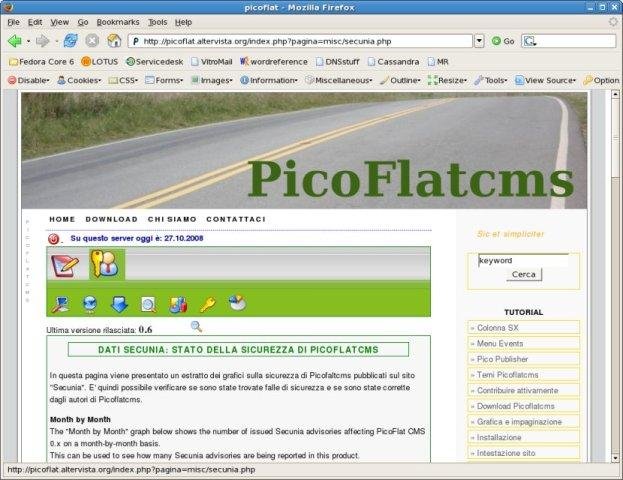The height and width of the screenshot is (480, 623).
Task: Click the bar chart statistics icon
Action: 178,305
